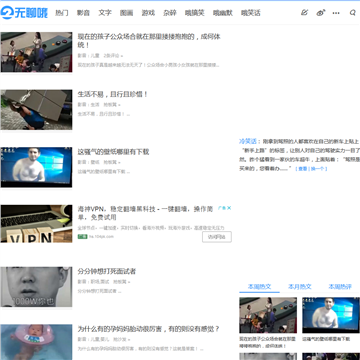Open the 哦笑话 nav item

point(251,13)
